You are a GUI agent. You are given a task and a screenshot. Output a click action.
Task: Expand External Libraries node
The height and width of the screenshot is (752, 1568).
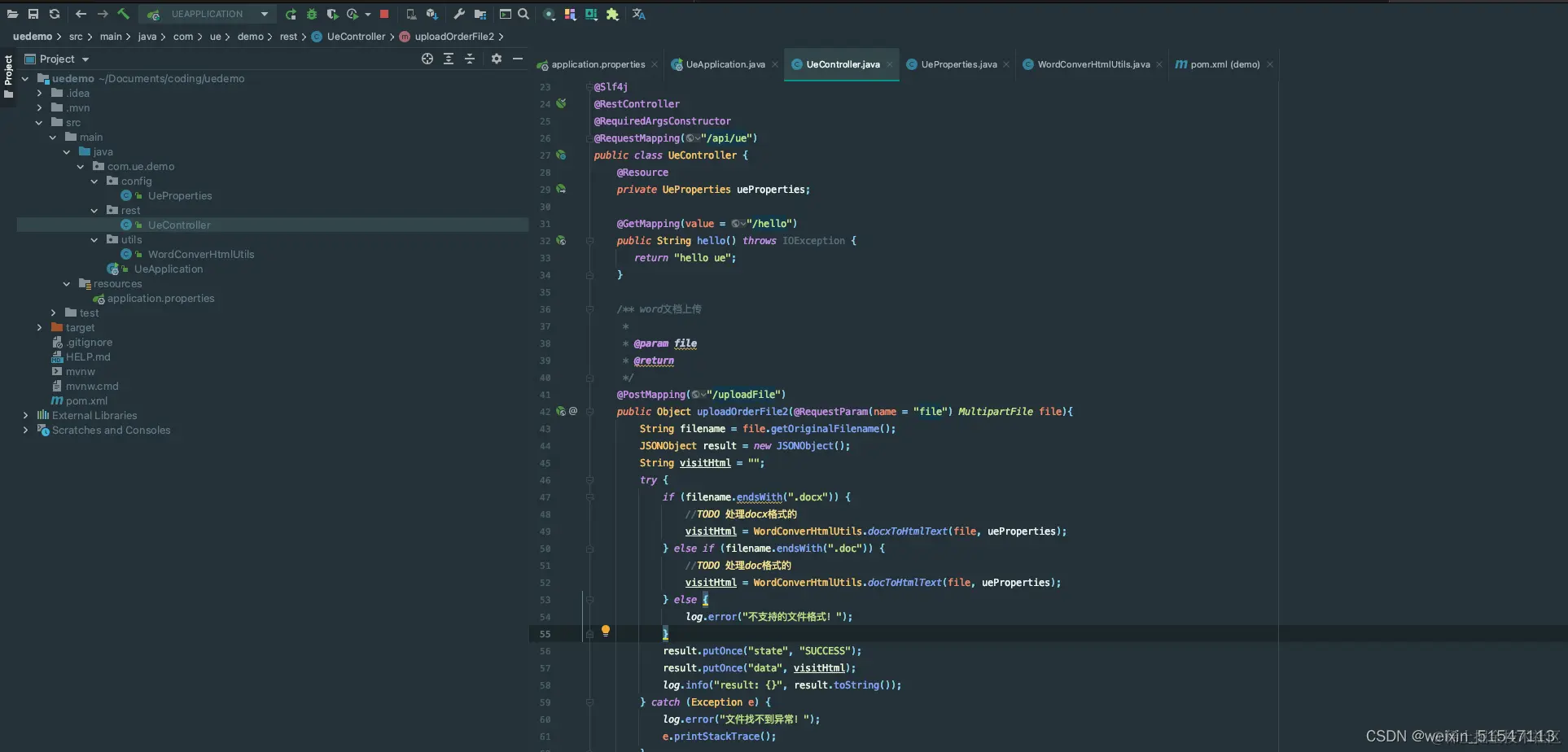pos(25,416)
